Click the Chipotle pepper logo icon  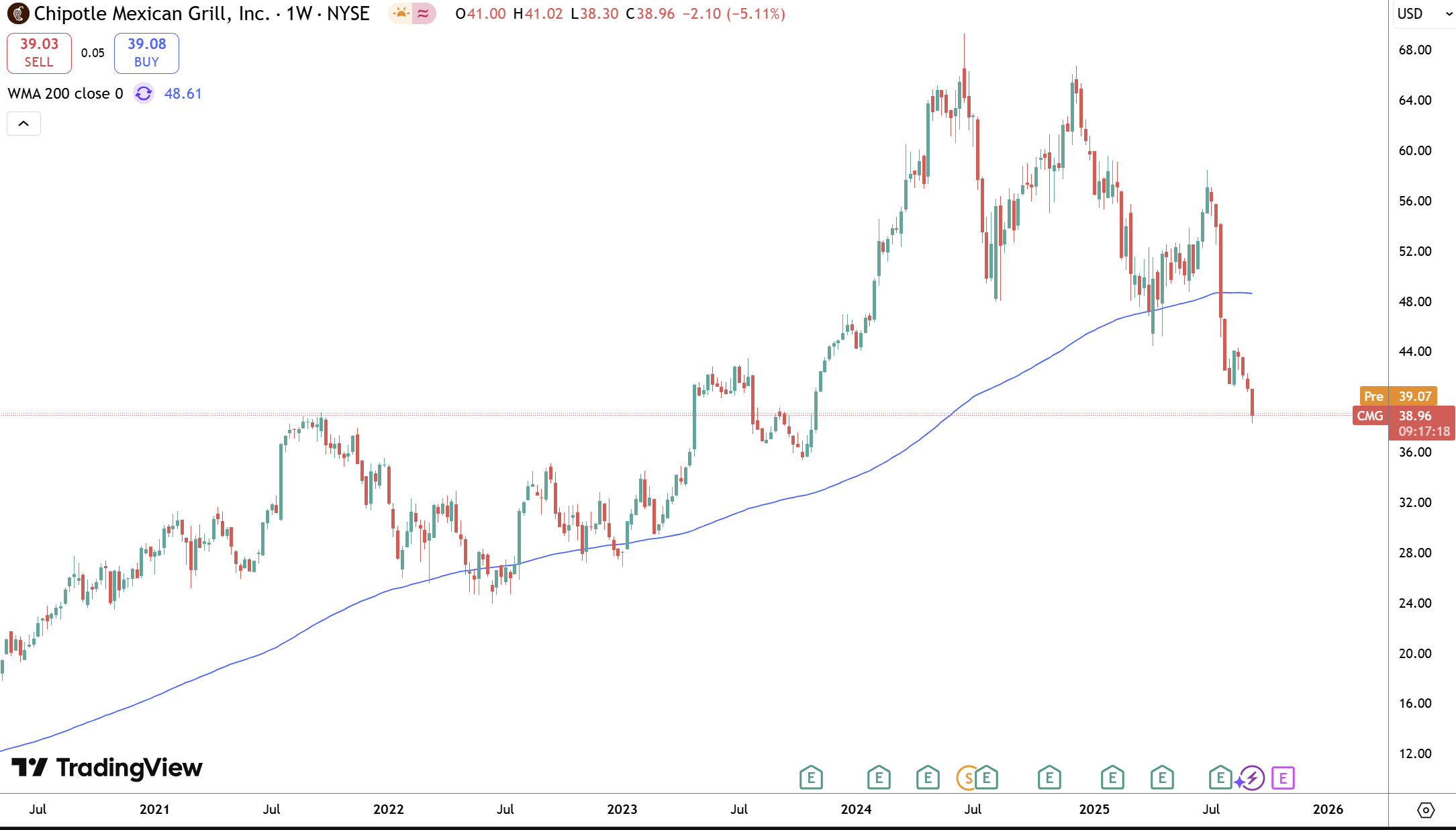(17, 13)
